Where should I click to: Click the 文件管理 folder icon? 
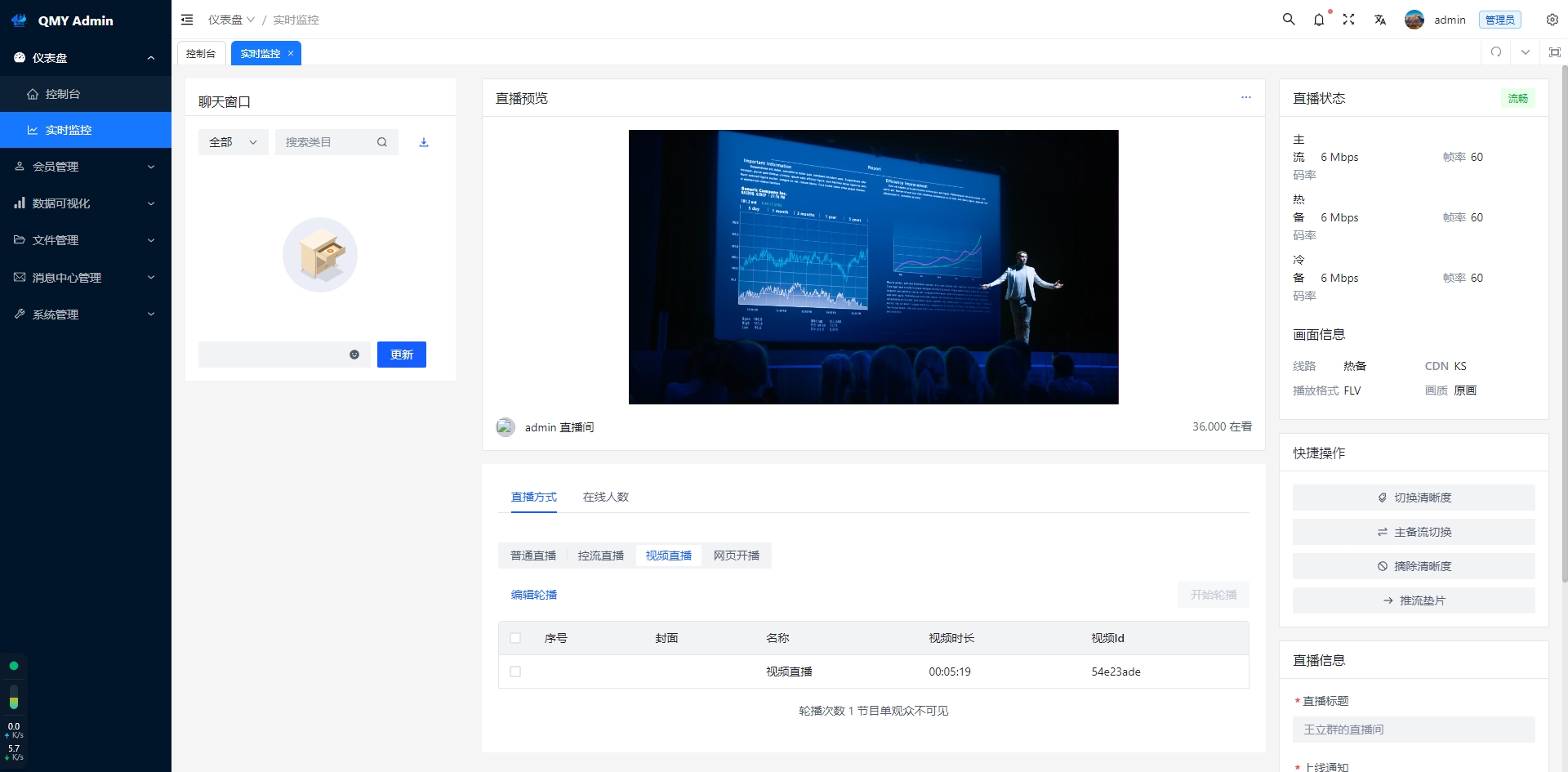click(x=20, y=239)
